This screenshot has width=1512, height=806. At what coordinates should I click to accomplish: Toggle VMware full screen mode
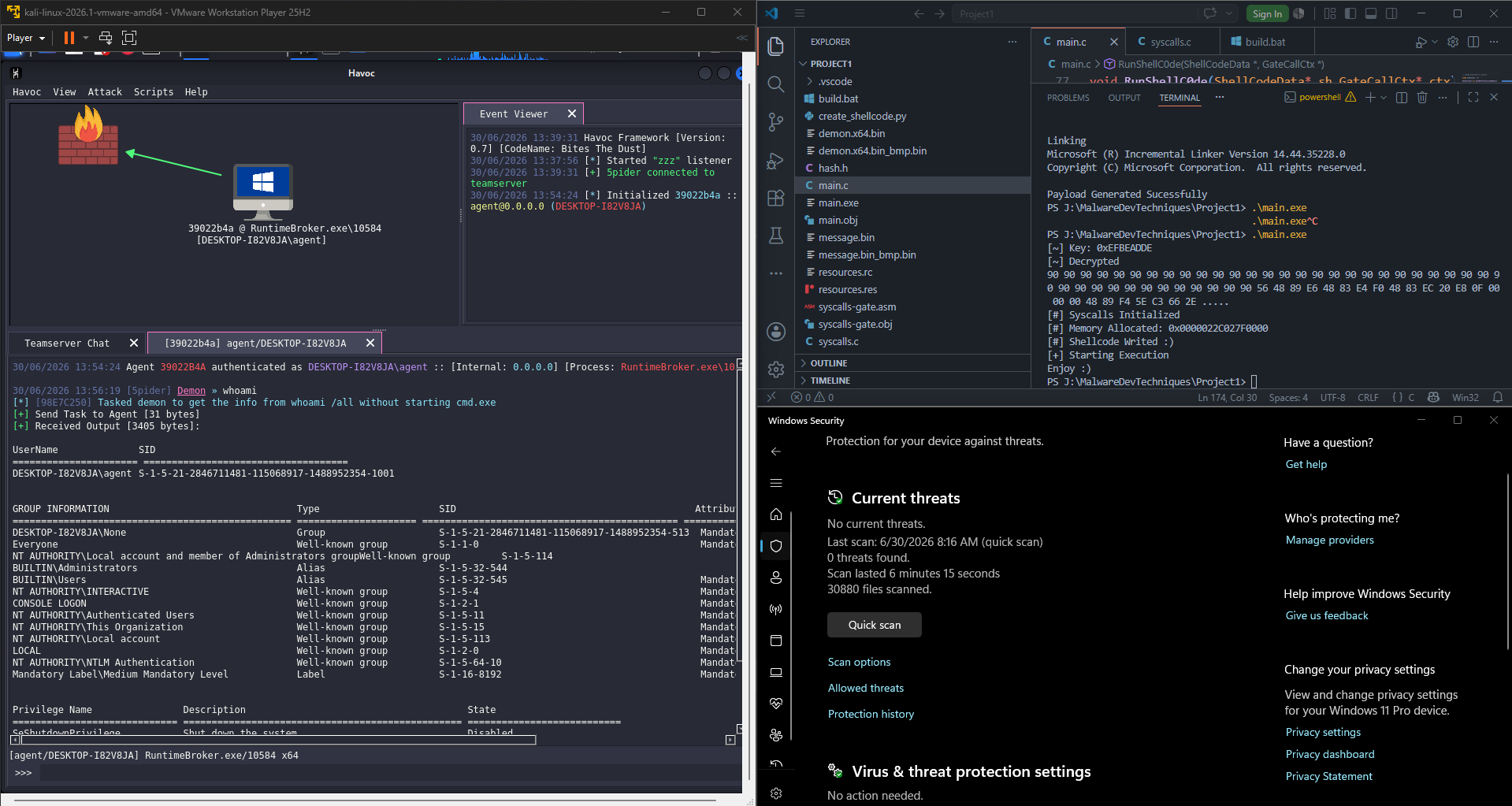(x=130, y=38)
